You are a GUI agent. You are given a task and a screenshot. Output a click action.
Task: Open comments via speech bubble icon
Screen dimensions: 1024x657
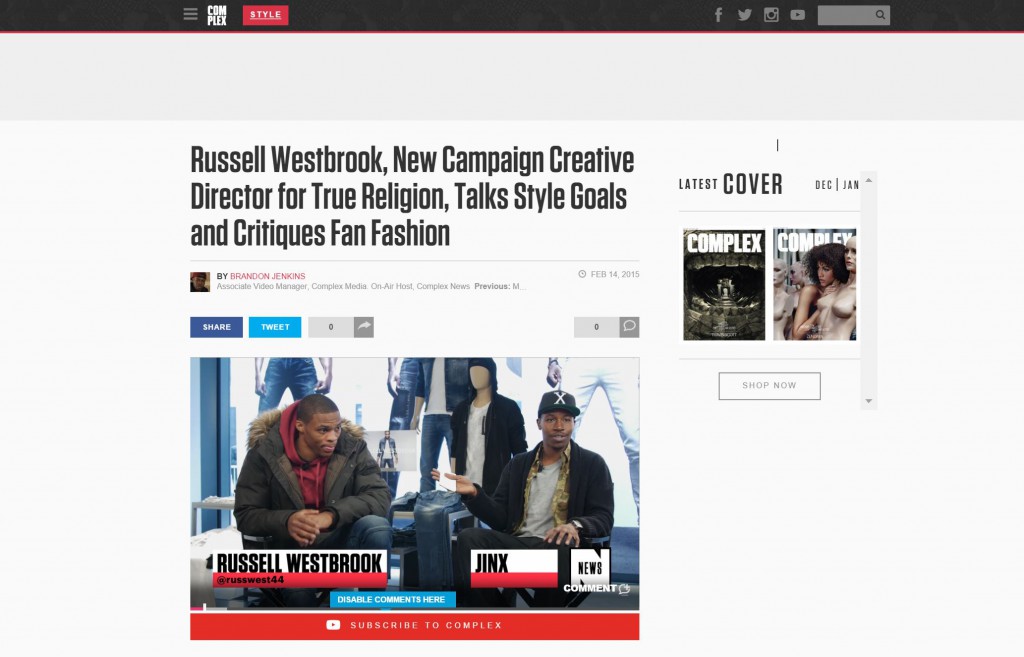[630, 327]
